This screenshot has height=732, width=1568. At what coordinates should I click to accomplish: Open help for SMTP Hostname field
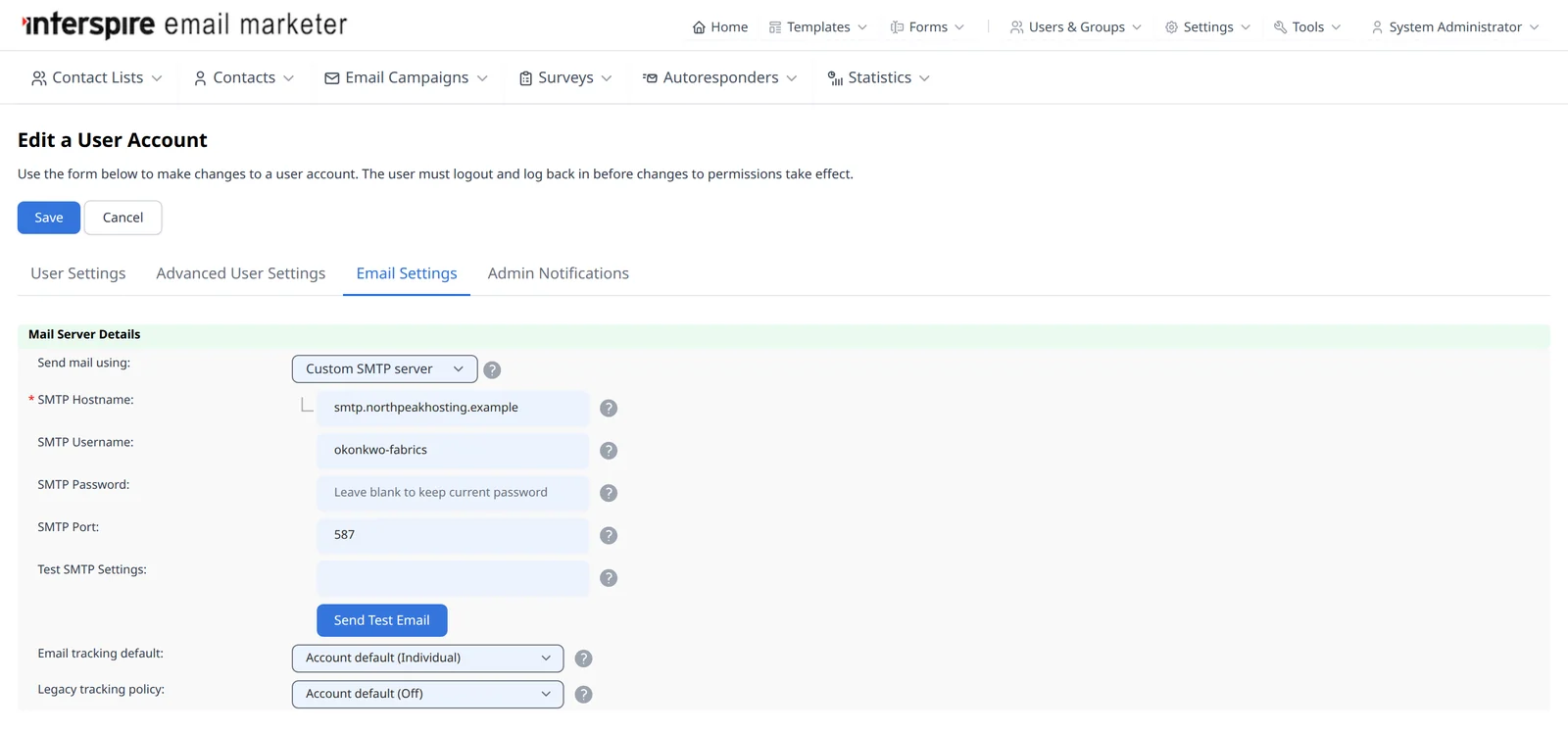[x=609, y=408]
